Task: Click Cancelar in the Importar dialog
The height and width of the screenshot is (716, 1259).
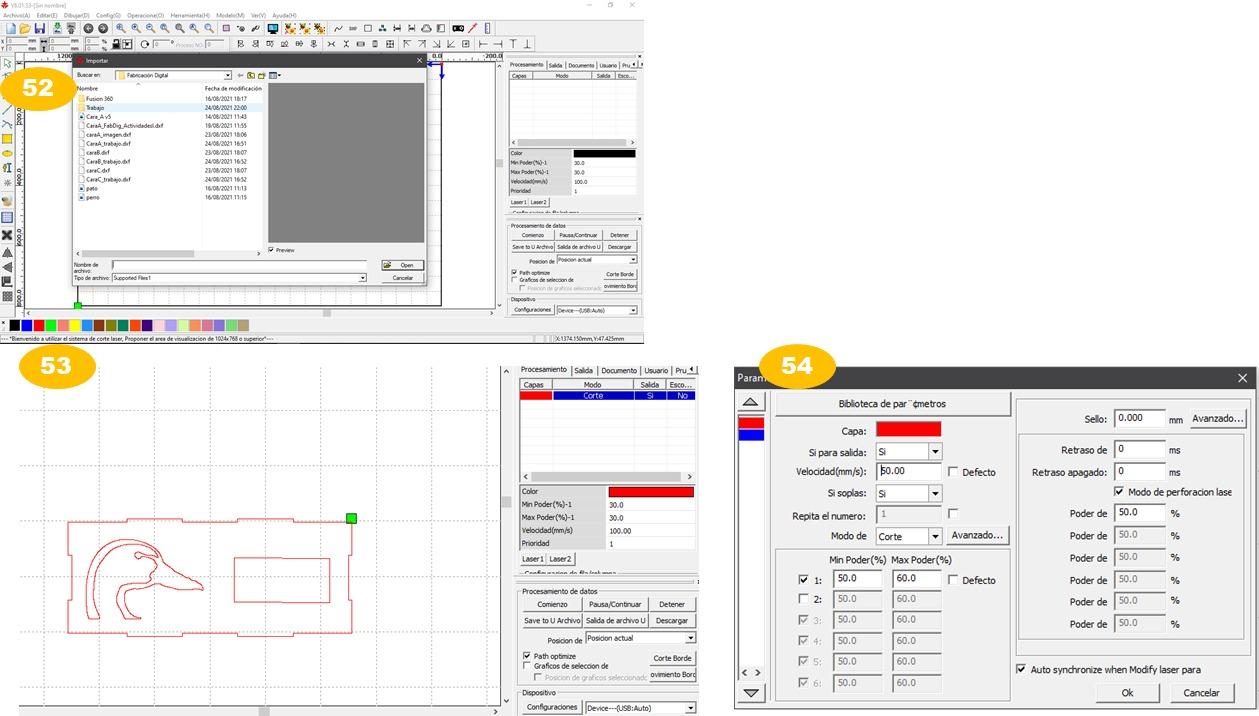Action: [403, 278]
